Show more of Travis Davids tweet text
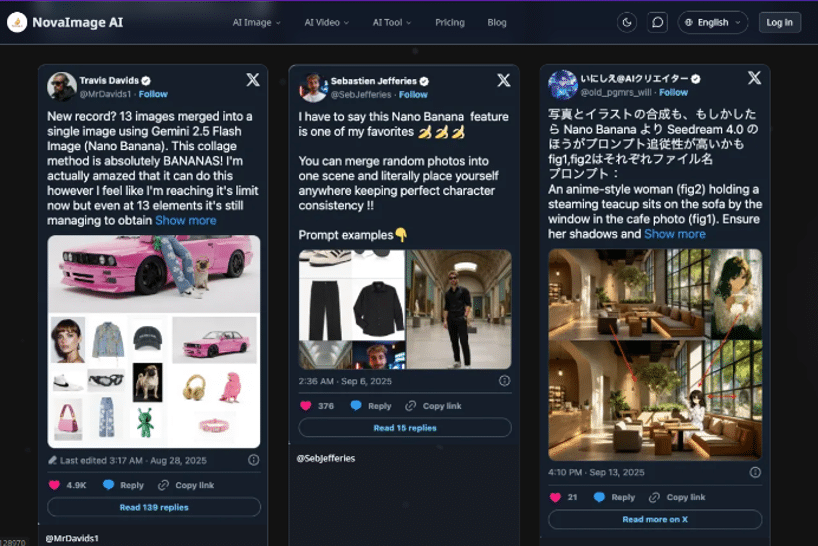818x546 pixels. pos(186,220)
